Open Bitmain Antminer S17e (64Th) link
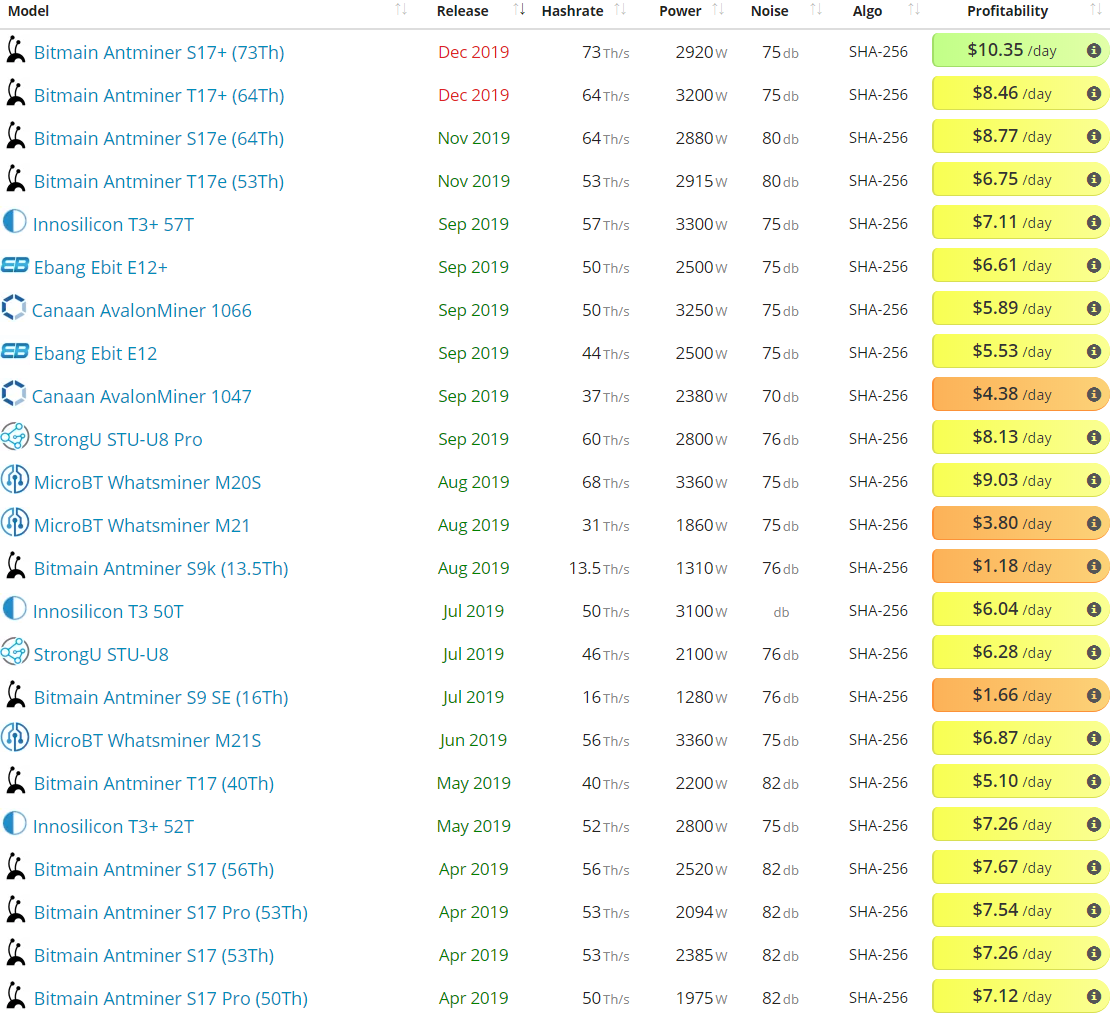 [159, 138]
